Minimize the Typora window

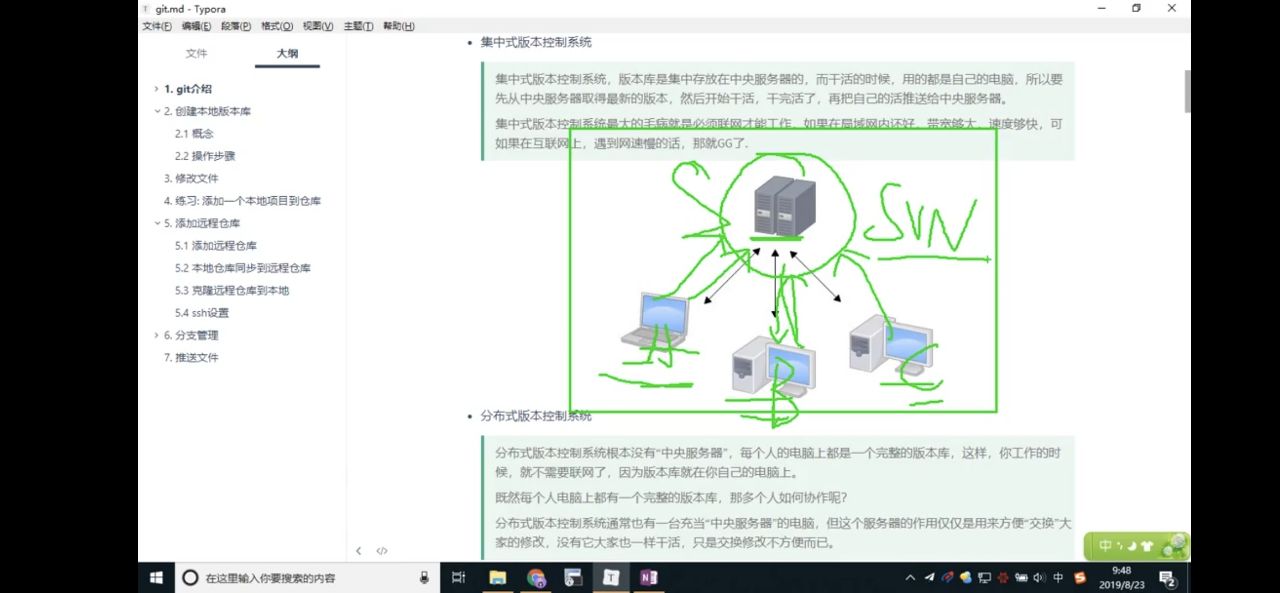pos(1100,8)
